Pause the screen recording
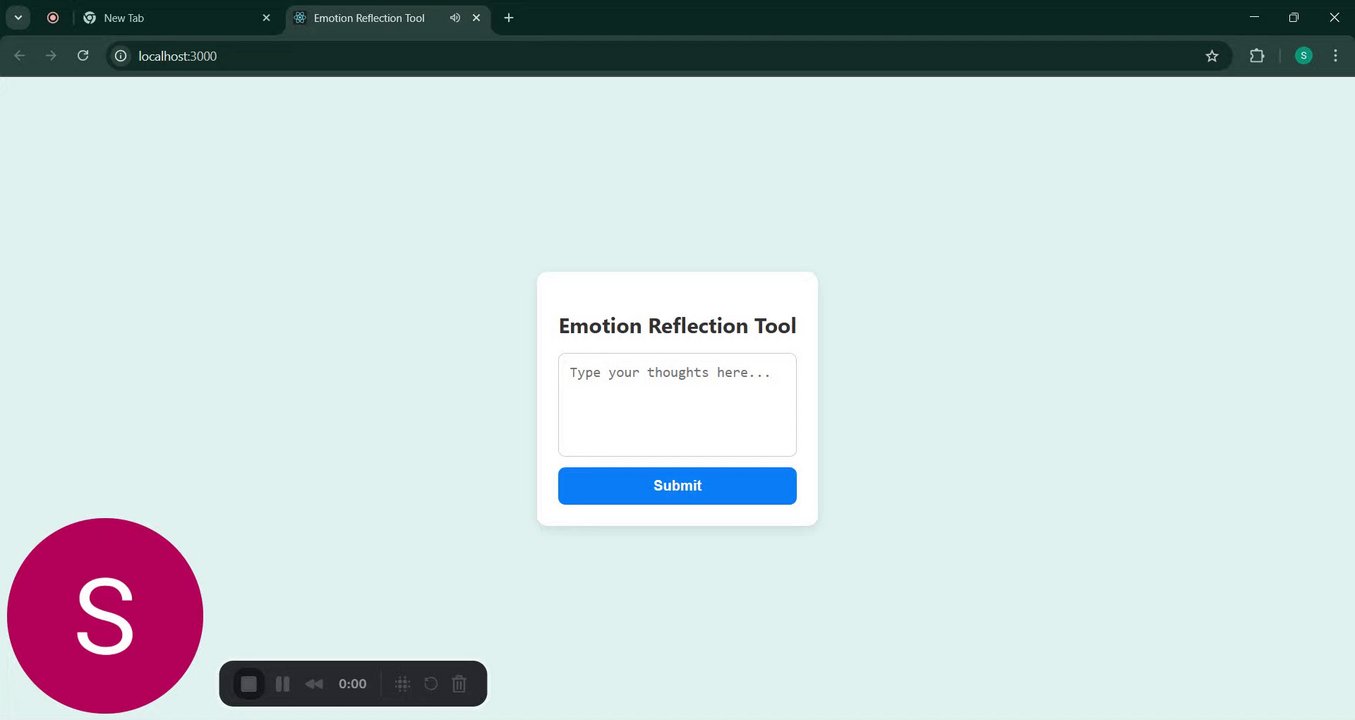Screen dimensions: 1355x720 283,684
